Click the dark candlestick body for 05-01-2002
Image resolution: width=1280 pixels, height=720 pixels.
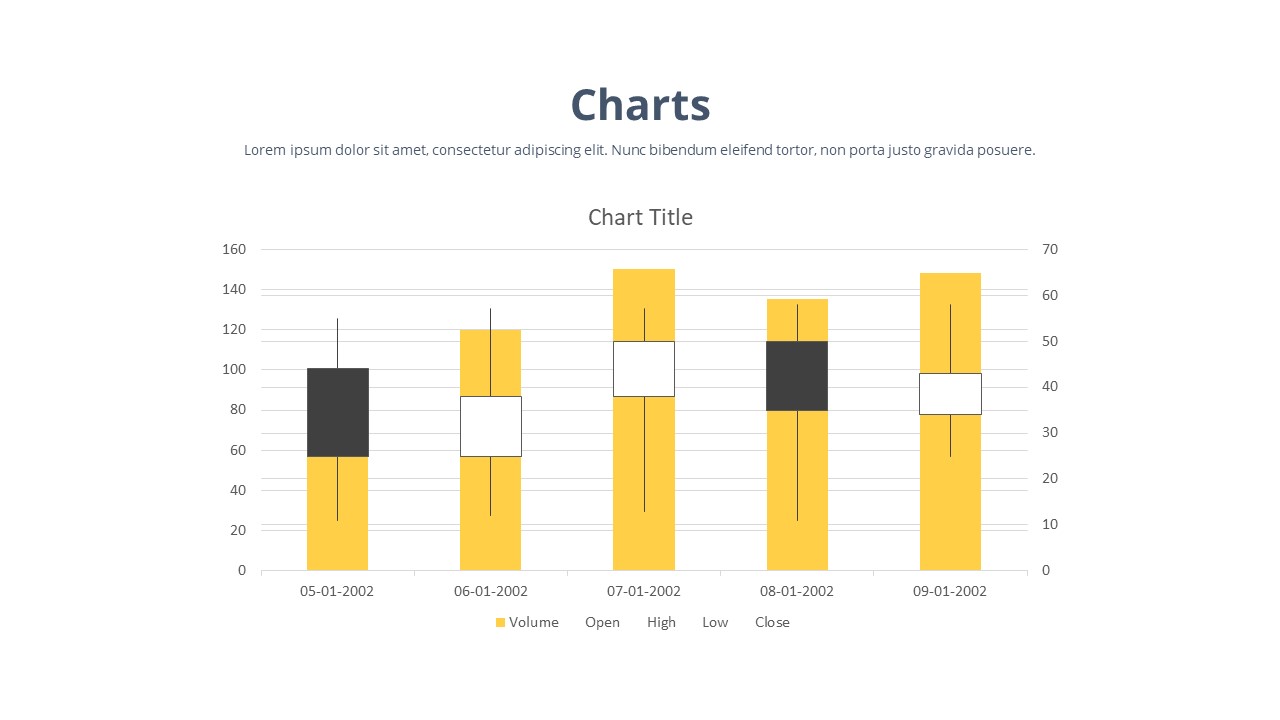[x=337, y=412]
